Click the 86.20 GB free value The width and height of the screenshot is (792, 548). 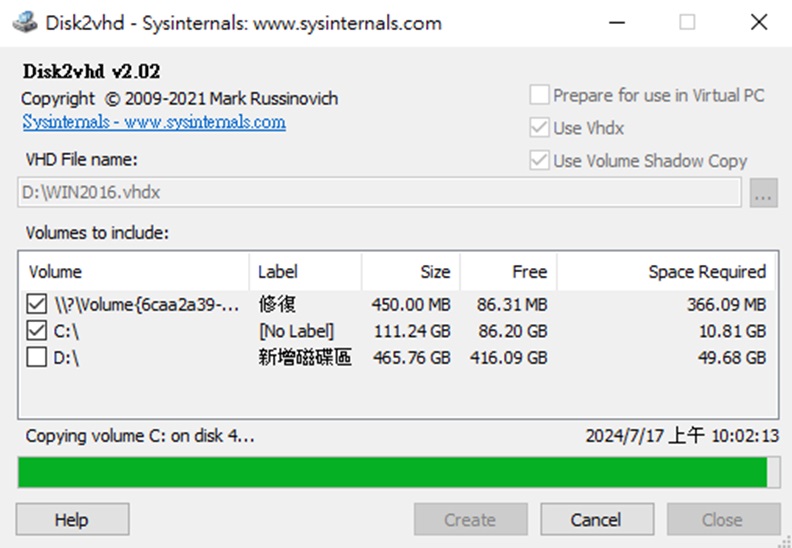coord(513,331)
